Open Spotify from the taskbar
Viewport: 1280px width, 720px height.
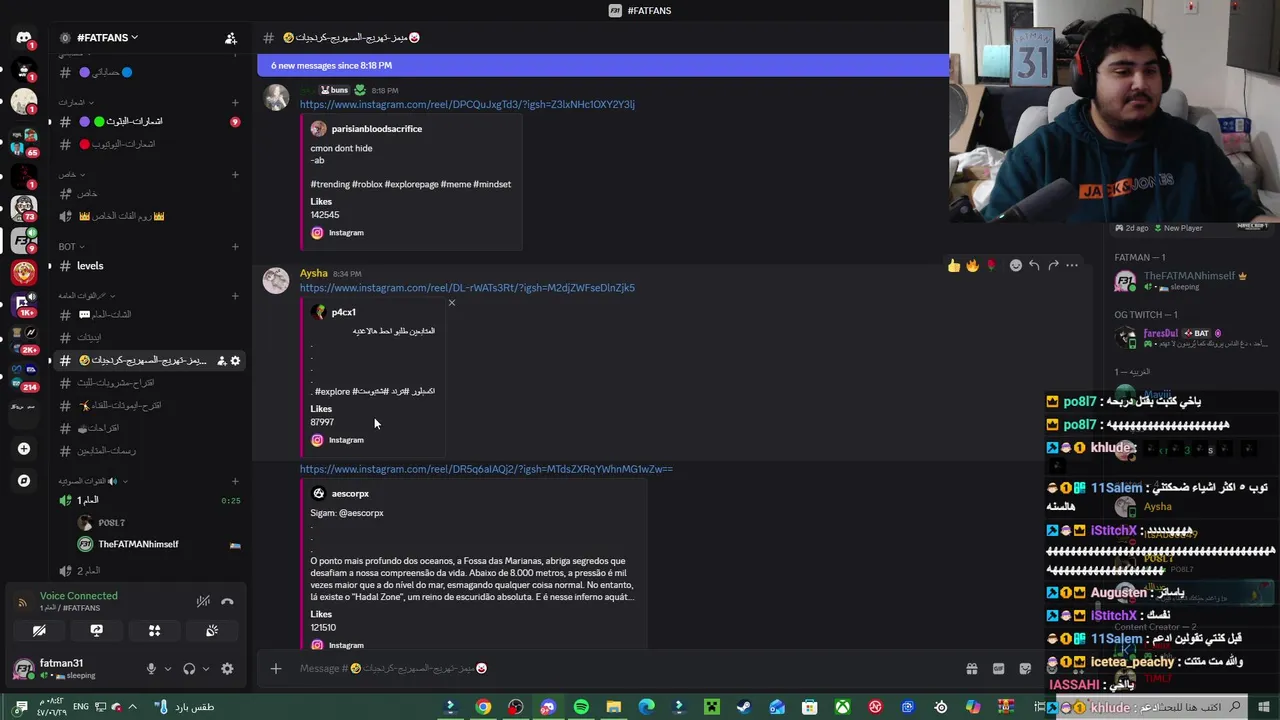pos(581,707)
